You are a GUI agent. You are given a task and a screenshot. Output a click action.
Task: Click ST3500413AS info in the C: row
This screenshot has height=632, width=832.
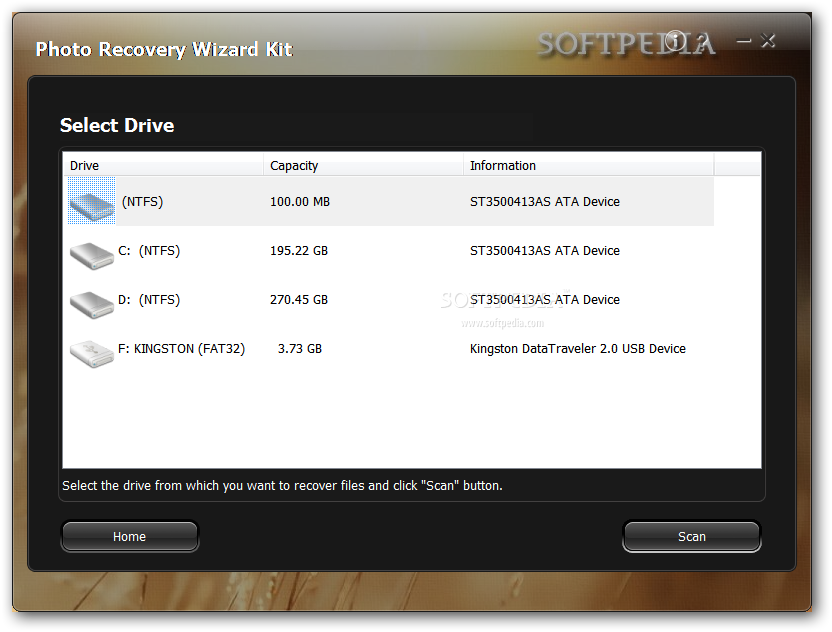(x=544, y=250)
